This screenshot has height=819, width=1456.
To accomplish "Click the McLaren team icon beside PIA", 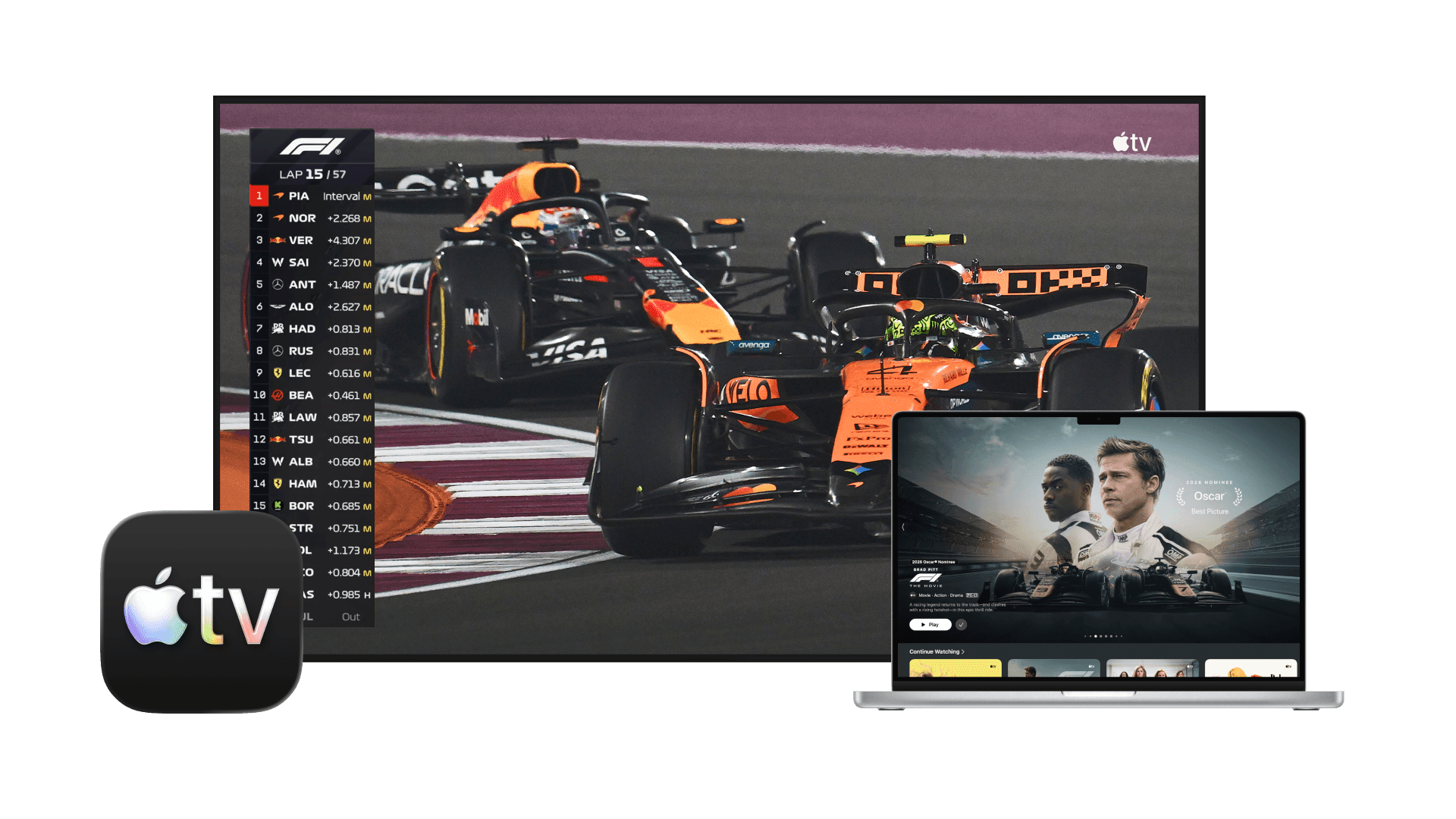I will pos(278,196).
